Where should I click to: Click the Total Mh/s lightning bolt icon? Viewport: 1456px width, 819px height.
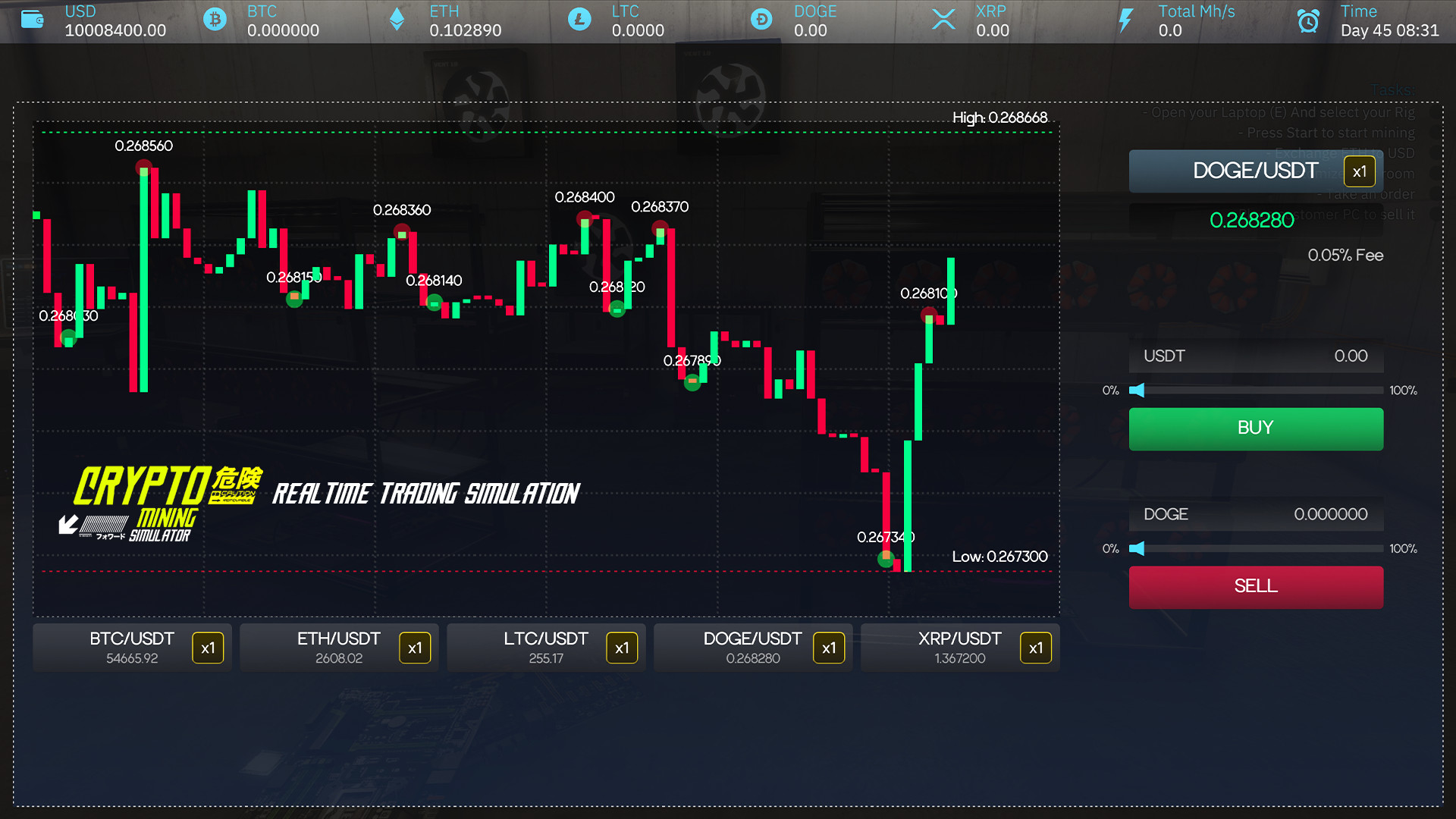tap(1122, 20)
